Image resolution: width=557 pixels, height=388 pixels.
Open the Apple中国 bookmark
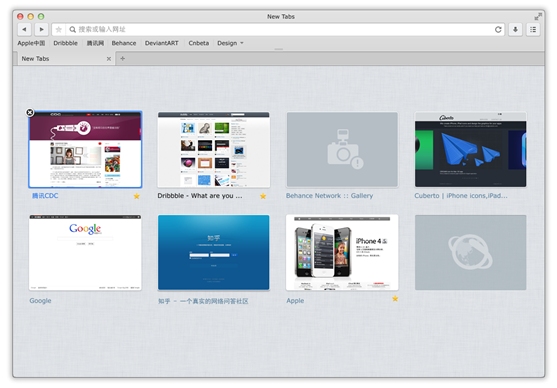(31, 43)
